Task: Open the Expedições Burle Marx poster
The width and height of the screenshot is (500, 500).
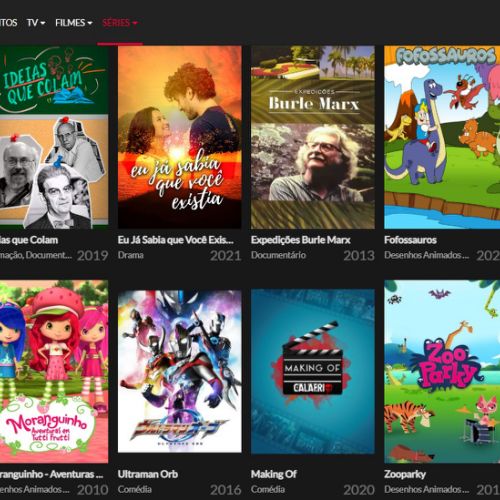Action: [313, 137]
